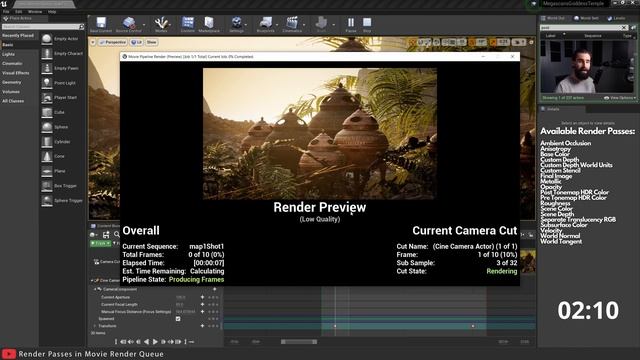Select the Recently Placed category
This screenshot has width=640, height=360.
(18, 36)
